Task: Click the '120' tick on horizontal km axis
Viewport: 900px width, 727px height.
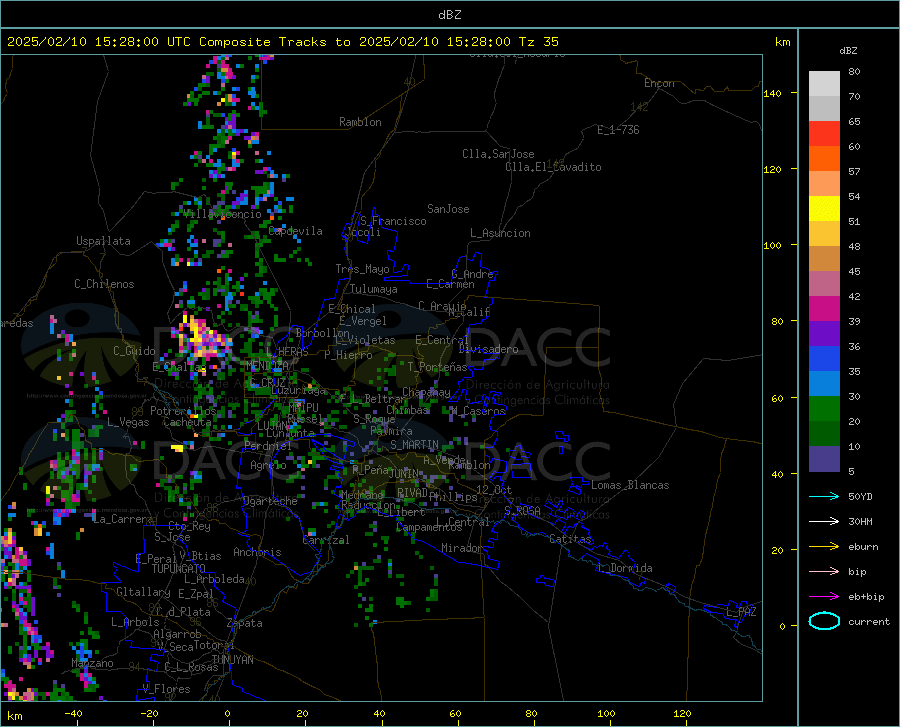Action: click(682, 714)
